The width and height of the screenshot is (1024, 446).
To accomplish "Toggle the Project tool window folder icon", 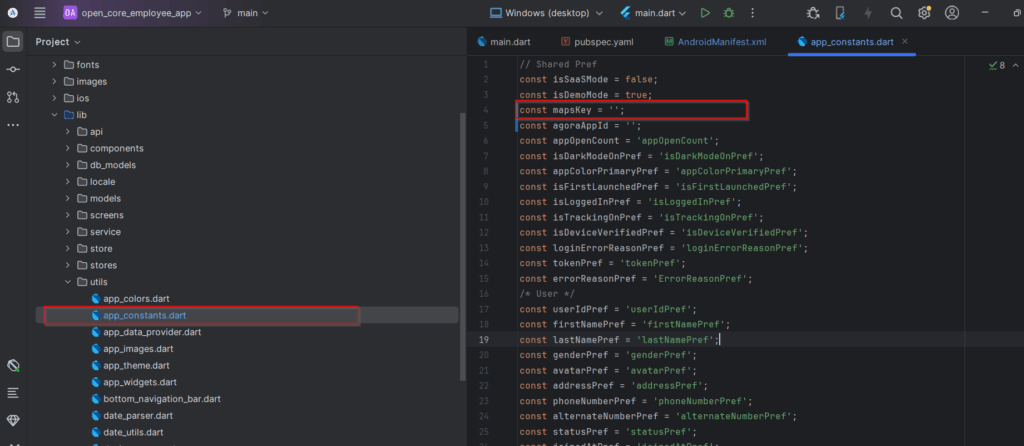I will (x=13, y=41).
